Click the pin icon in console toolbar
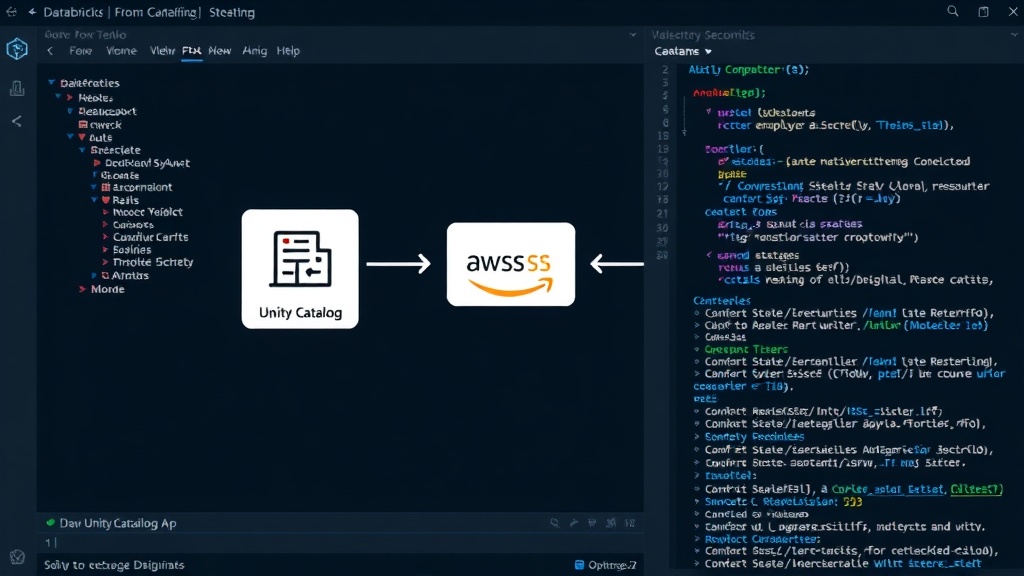 (x=573, y=522)
